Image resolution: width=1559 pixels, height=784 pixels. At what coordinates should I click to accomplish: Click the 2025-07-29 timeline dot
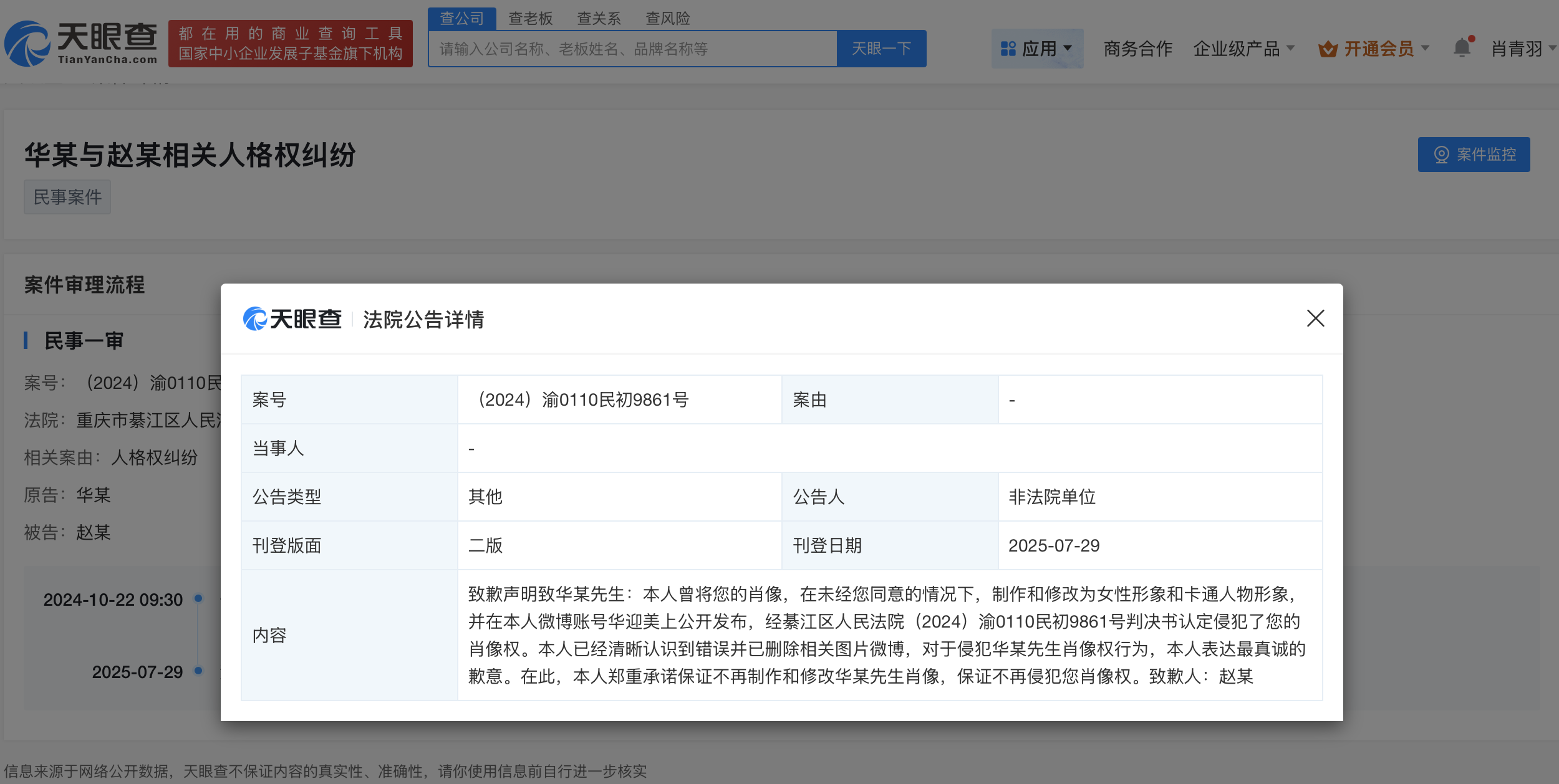click(198, 671)
